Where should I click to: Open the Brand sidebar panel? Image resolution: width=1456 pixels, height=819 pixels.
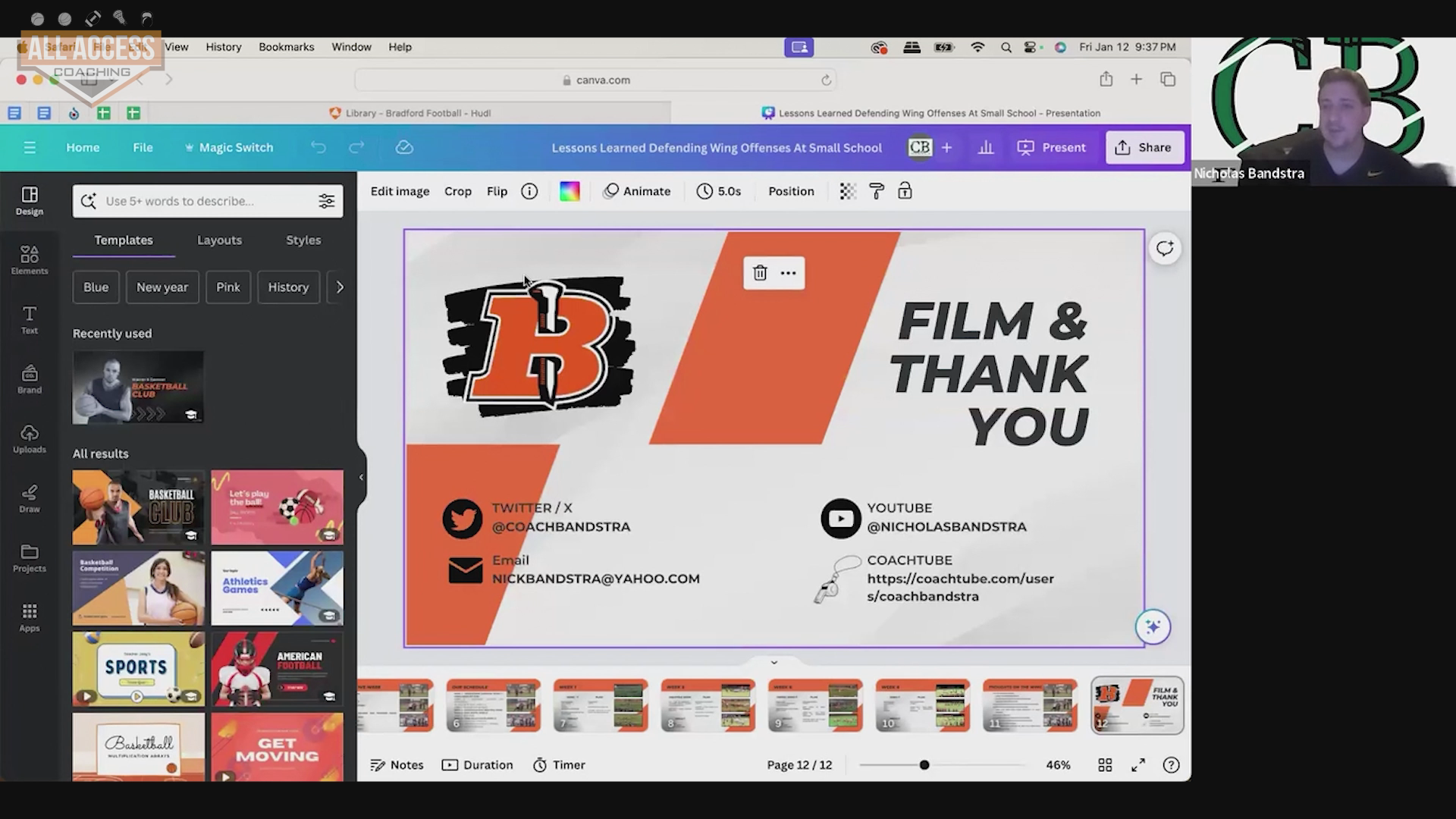pyautogui.click(x=30, y=379)
